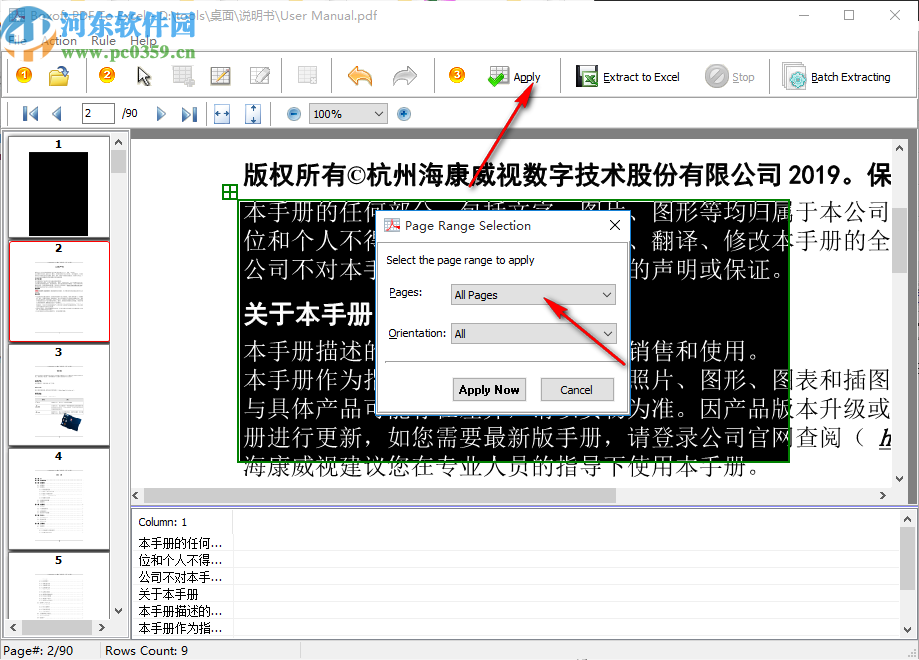Undo the last action
This screenshot has height=660, width=919.
360,75
